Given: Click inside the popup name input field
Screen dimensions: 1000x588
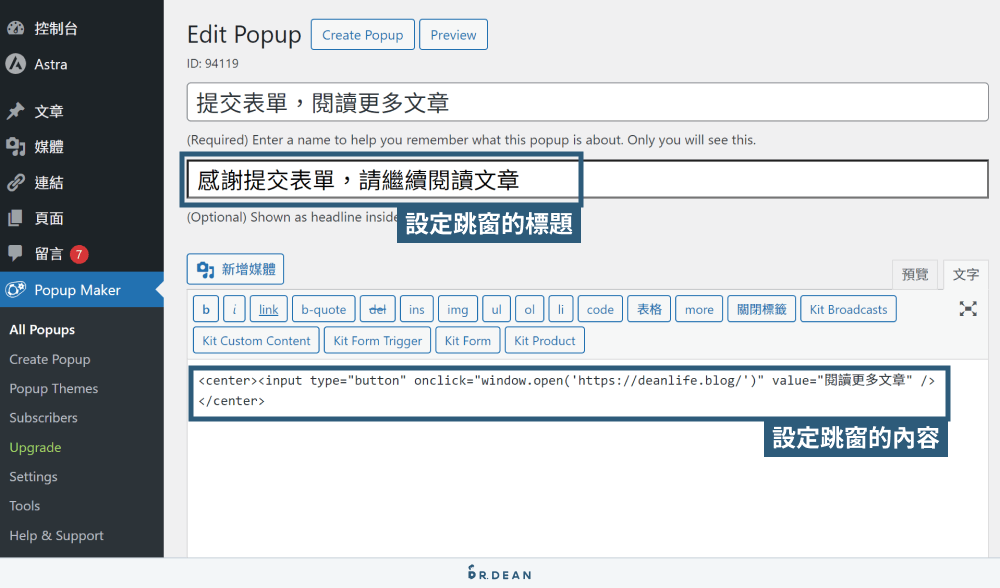Looking at the screenshot, I should point(585,101).
